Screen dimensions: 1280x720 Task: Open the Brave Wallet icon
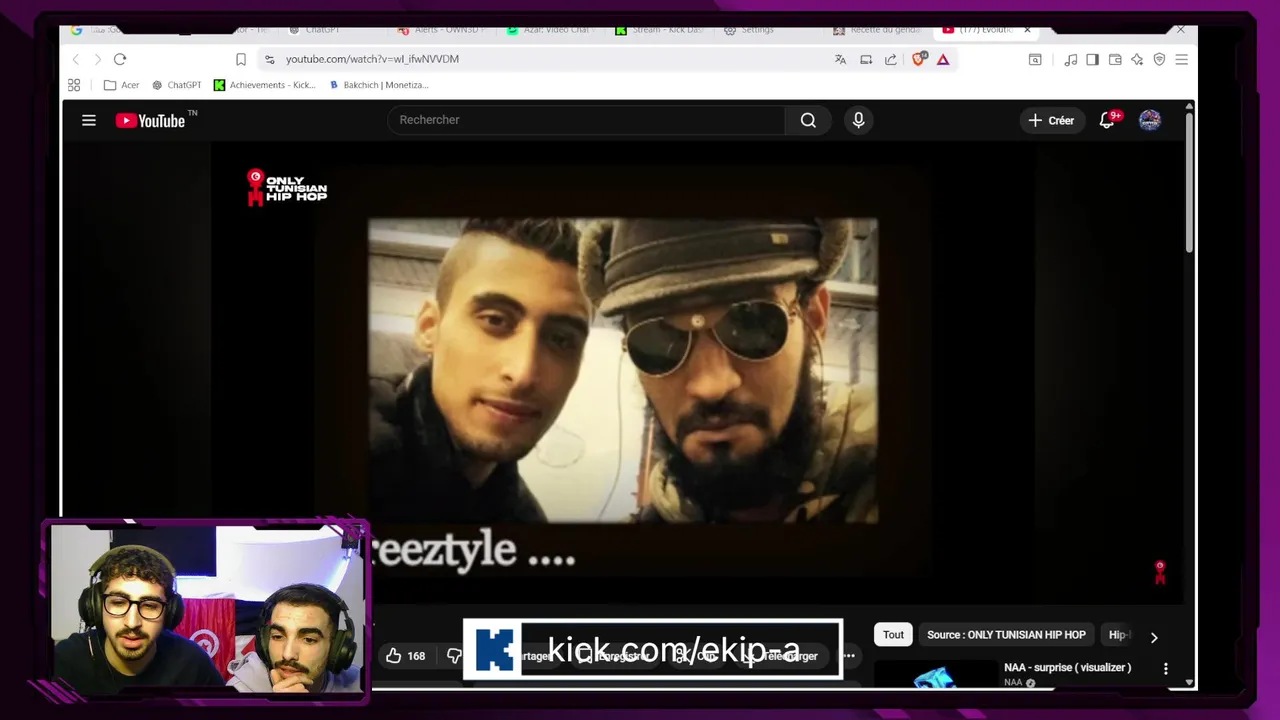(1115, 60)
